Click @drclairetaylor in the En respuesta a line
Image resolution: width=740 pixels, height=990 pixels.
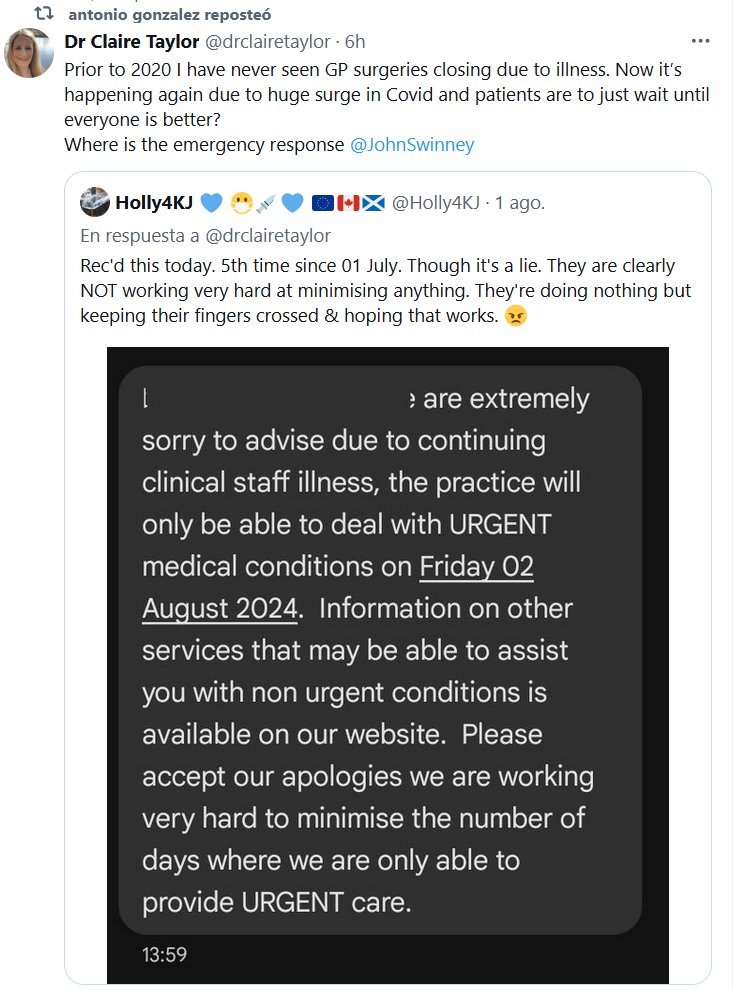[270, 236]
